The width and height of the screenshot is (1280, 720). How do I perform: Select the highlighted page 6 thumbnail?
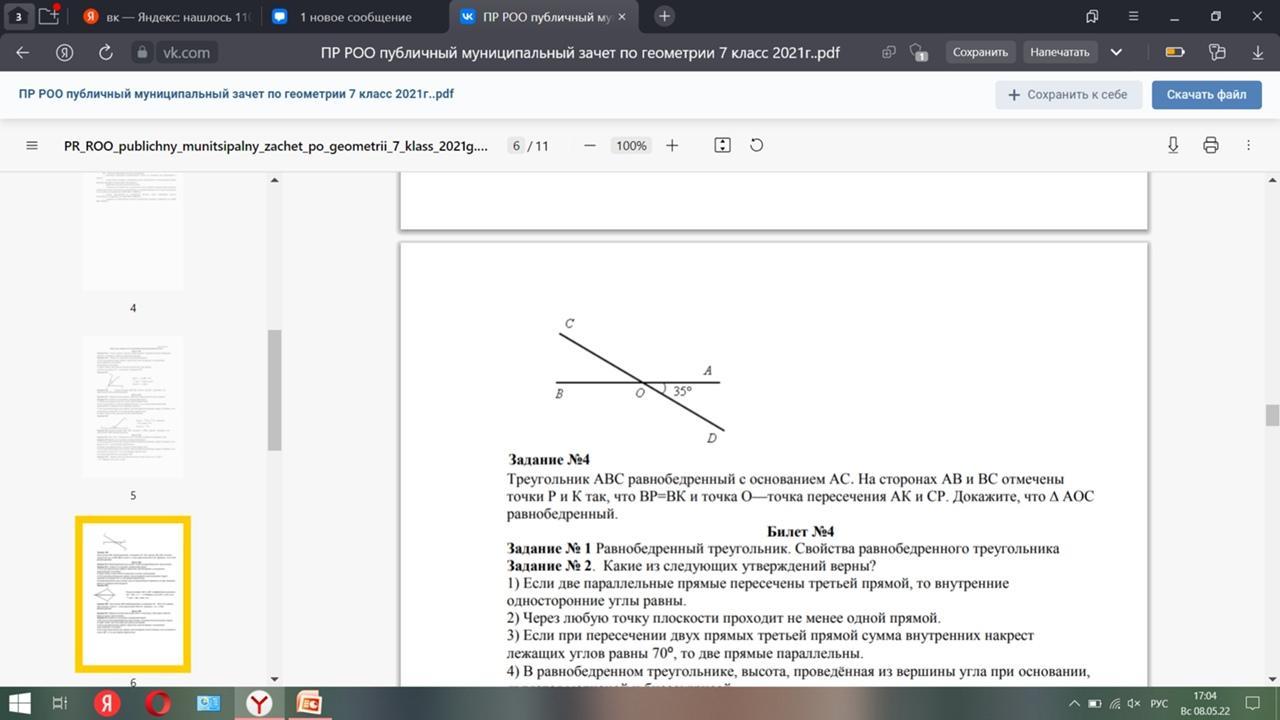pos(133,594)
